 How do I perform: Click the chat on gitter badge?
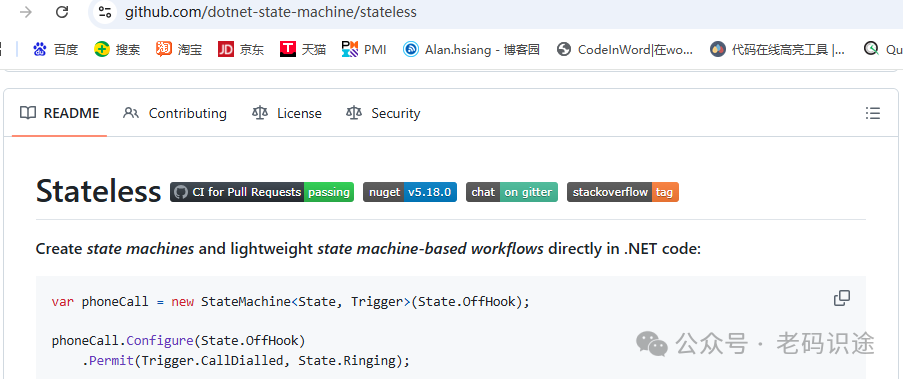point(512,192)
